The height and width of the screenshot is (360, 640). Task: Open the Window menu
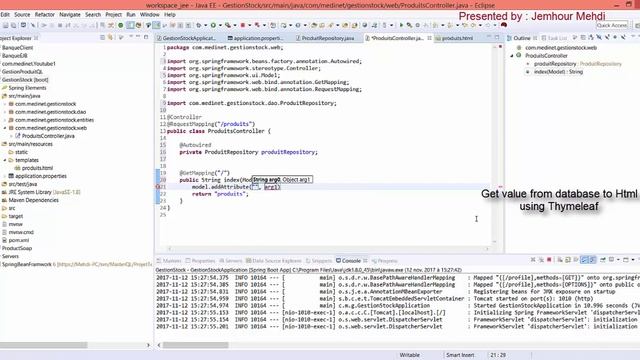tap(149, 14)
